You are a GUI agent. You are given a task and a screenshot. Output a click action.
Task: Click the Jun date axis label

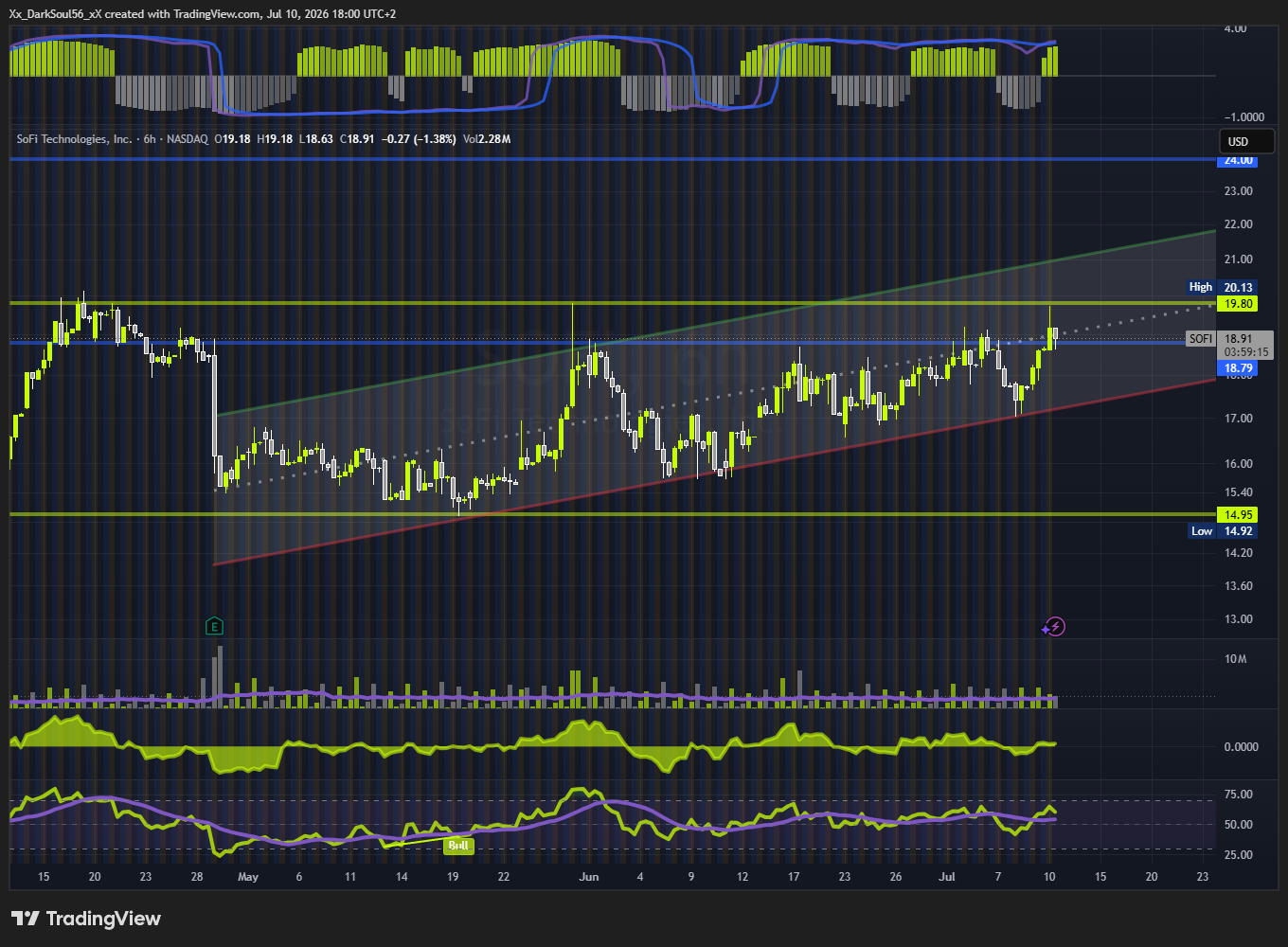[589, 877]
